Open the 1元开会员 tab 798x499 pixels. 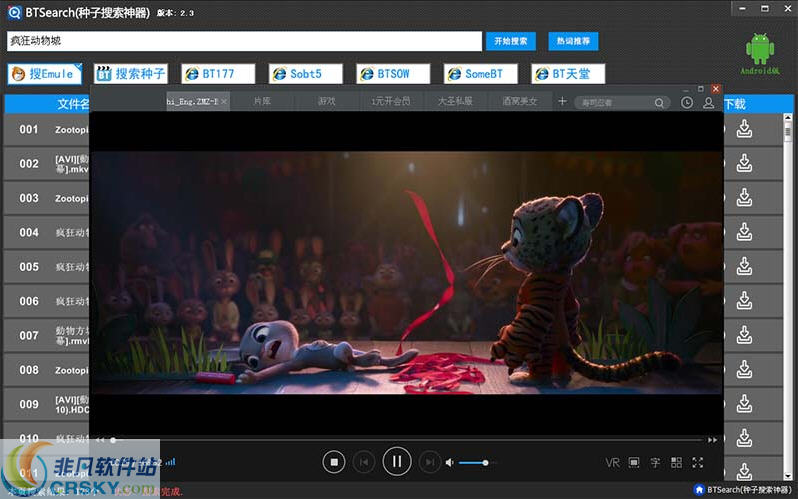pos(390,101)
